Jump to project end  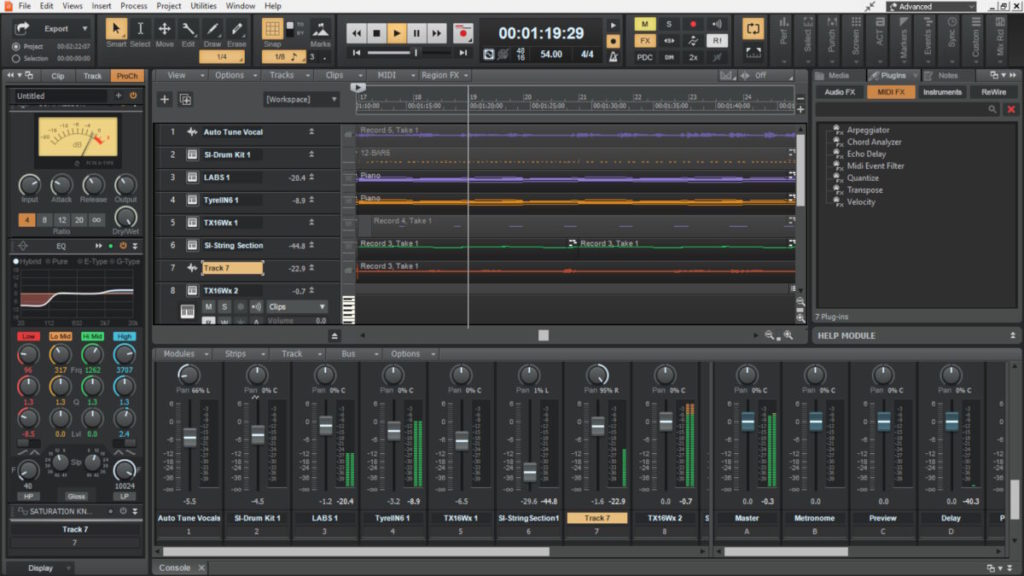[x=463, y=53]
